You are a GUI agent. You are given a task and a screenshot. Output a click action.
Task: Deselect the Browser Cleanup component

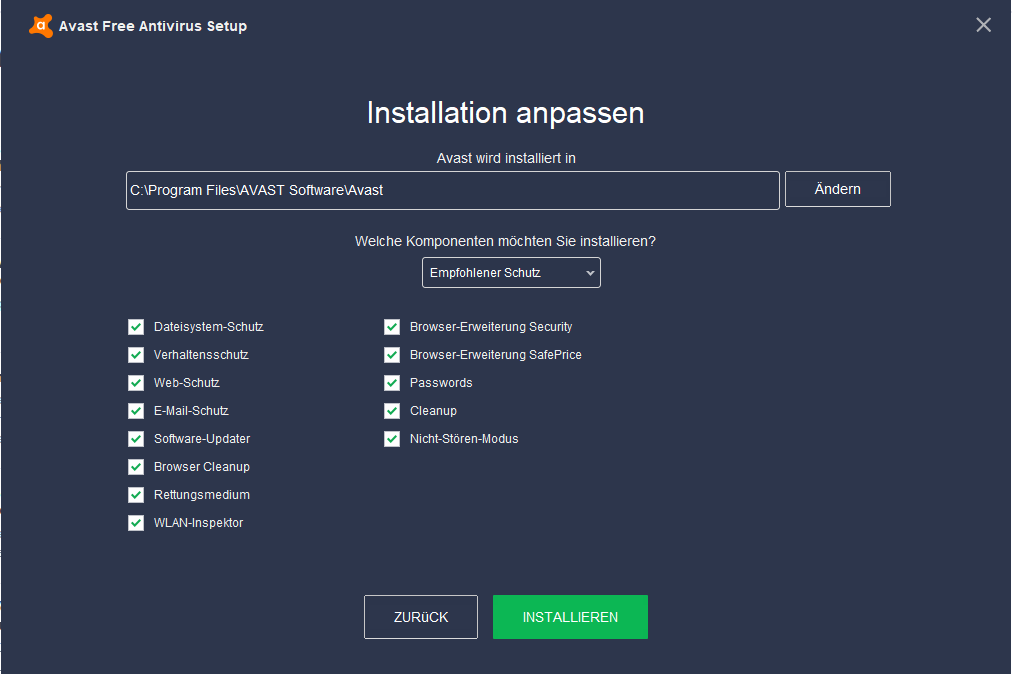click(136, 467)
